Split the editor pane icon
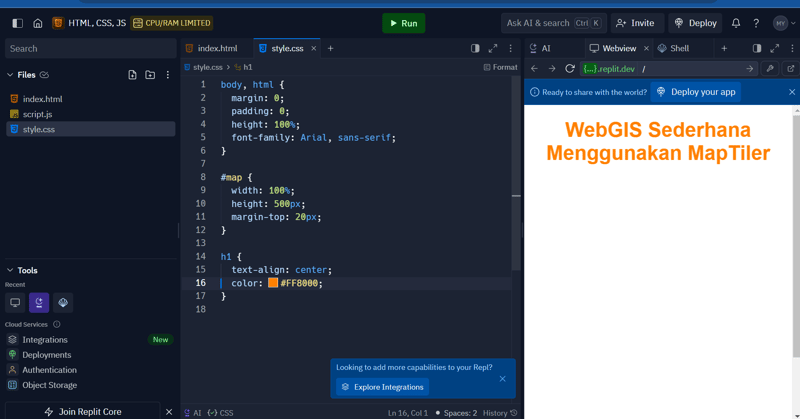 475,48
